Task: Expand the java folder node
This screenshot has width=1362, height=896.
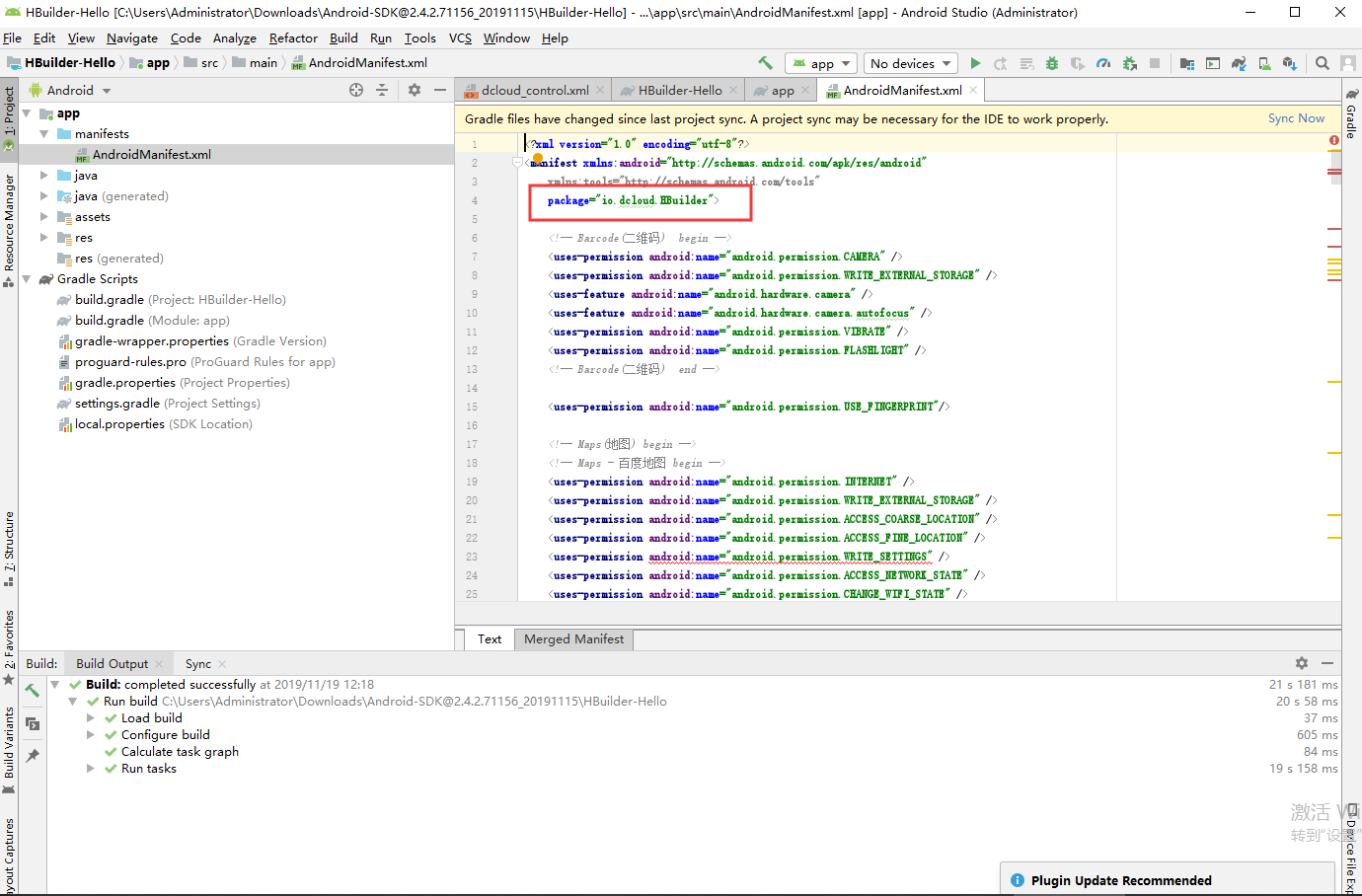Action: (x=44, y=176)
